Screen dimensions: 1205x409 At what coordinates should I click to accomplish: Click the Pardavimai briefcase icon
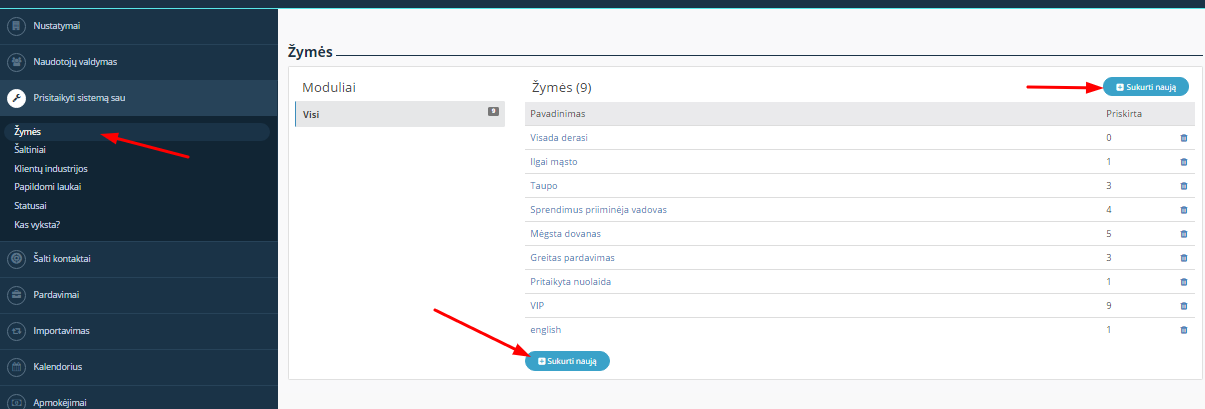[16, 295]
